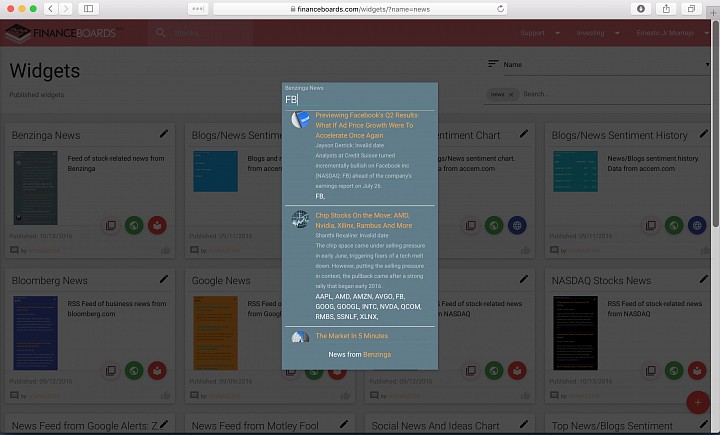Open the Bloomberg News card title
This screenshot has width=720, height=435.
[x=50, y=281]
